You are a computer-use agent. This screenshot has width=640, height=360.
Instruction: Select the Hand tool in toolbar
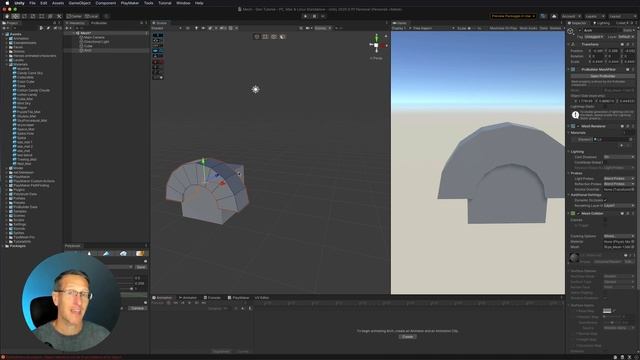pyautogui.click(x=7, y=16)
